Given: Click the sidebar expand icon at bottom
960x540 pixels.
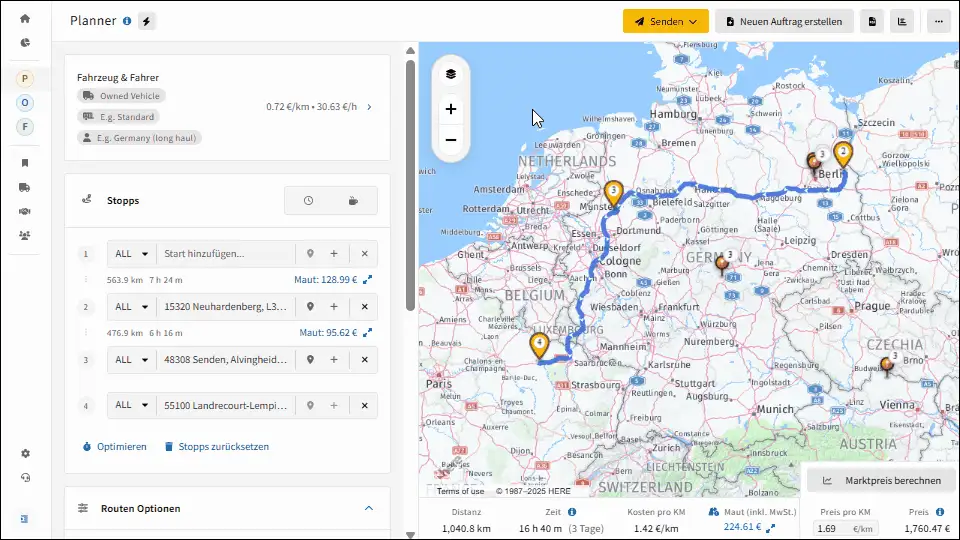Looking at the screenshot, I should pos(24,519).
